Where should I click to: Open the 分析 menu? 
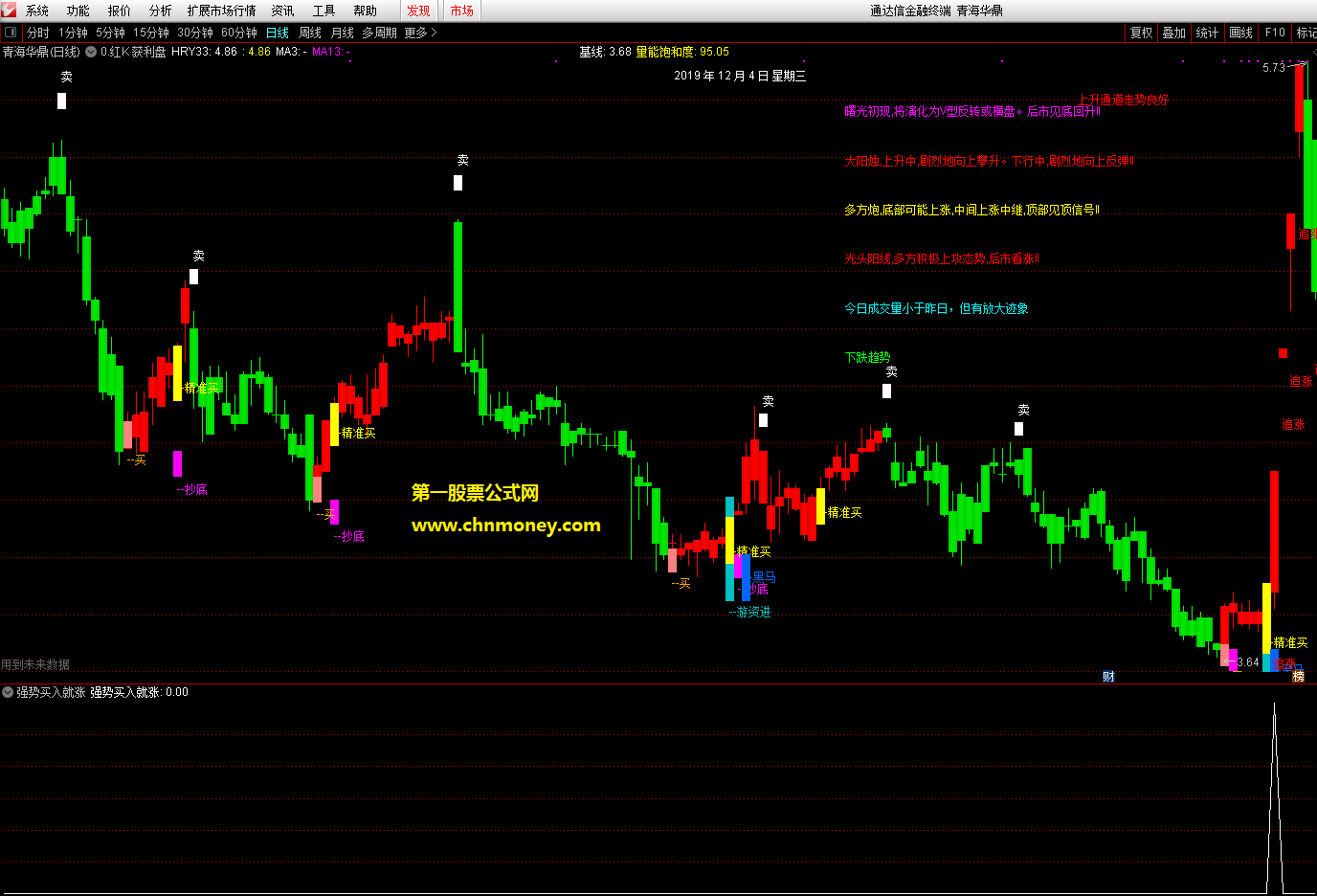coord(161,11)
